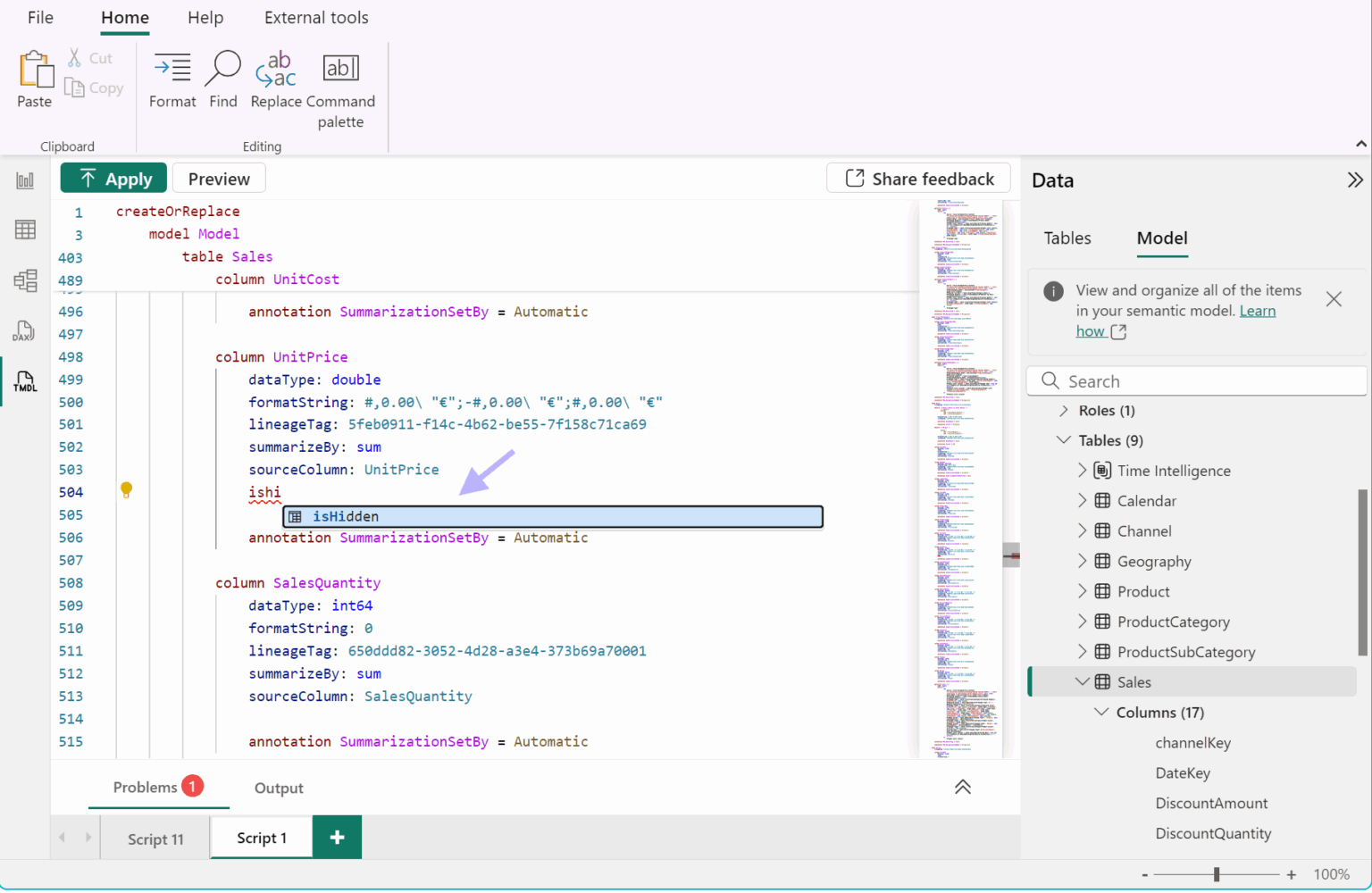Open the Command palette

340,79
